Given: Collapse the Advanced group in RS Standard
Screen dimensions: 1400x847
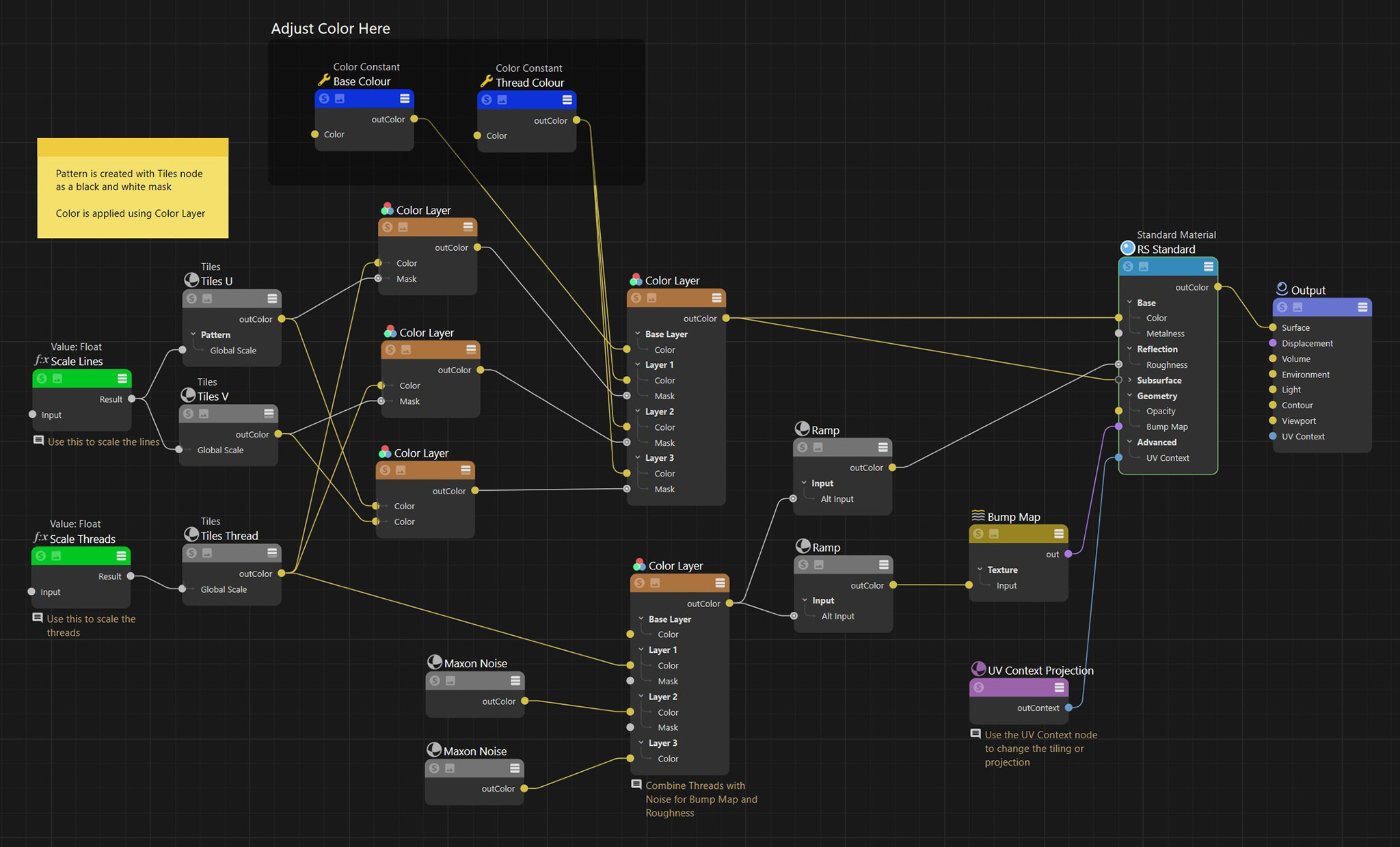Looking at the screenshot, I should pos(1130,442).
